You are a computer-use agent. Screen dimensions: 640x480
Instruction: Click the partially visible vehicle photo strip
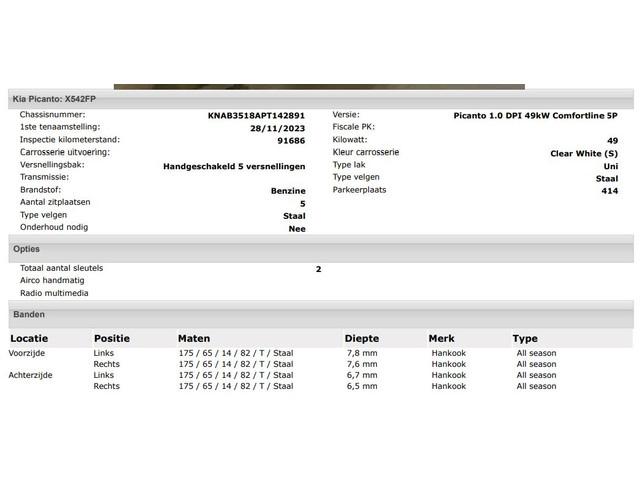coord(319,87)
